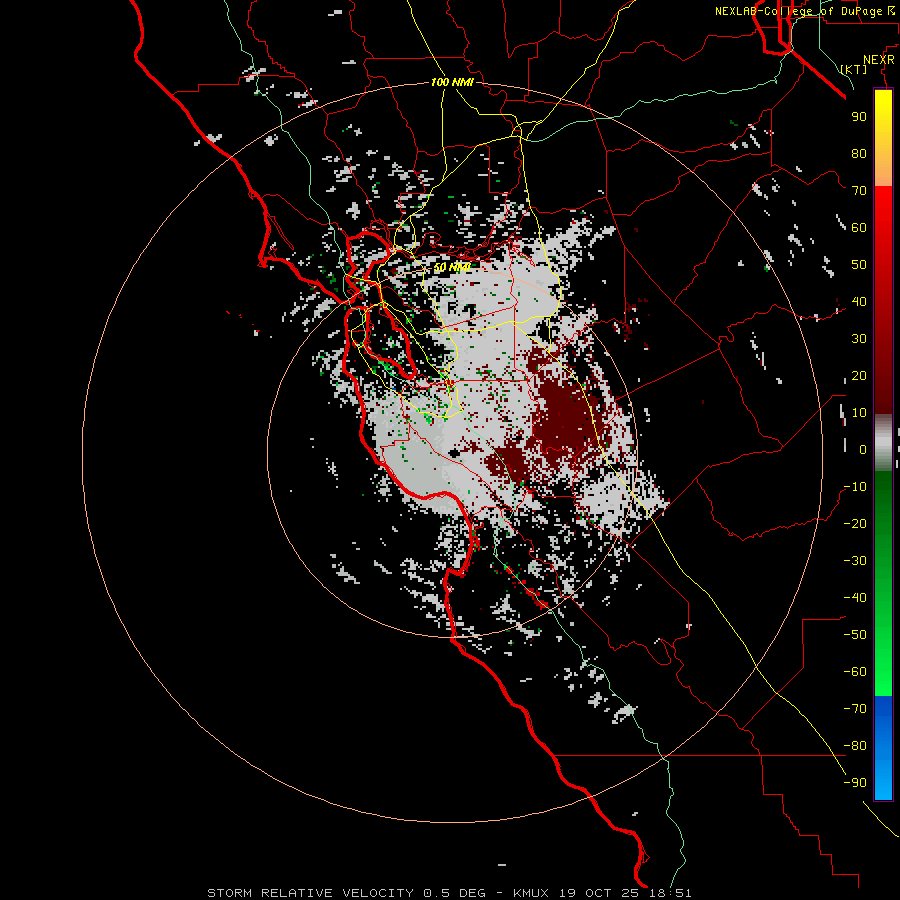900x900 pixels.
Task: Click the blue bottom segment of color bar
Action: tap(883, 748)
